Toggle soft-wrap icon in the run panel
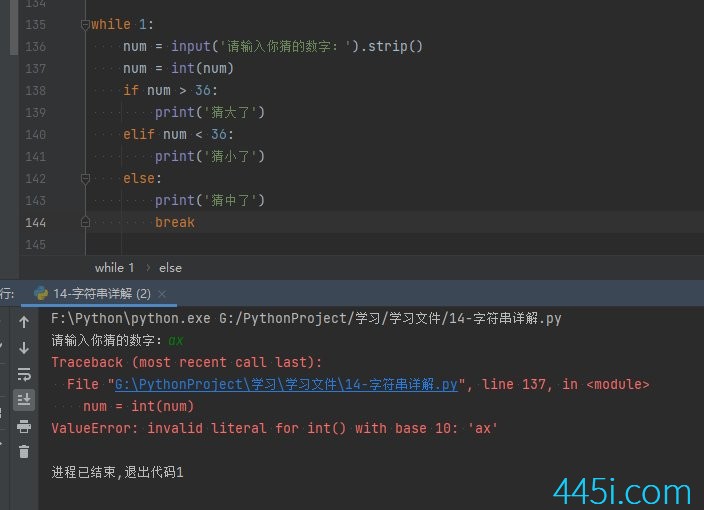The width and height of the screenshot is (704, 510). pos(24,374)
